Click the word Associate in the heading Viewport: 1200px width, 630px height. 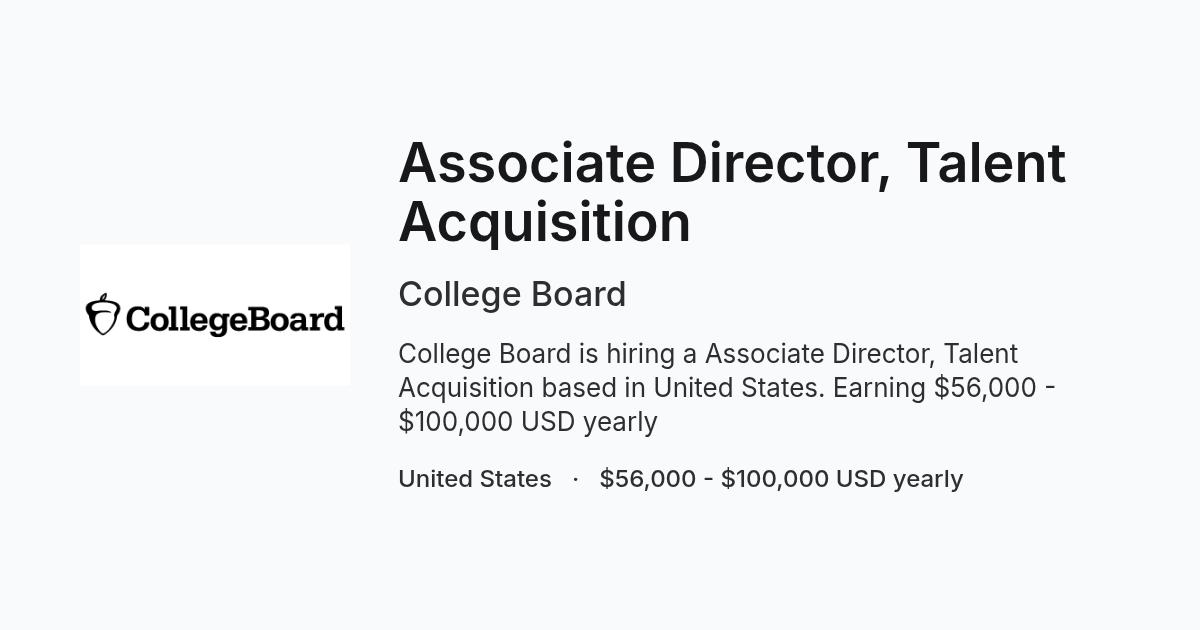(x=526, y=162)
